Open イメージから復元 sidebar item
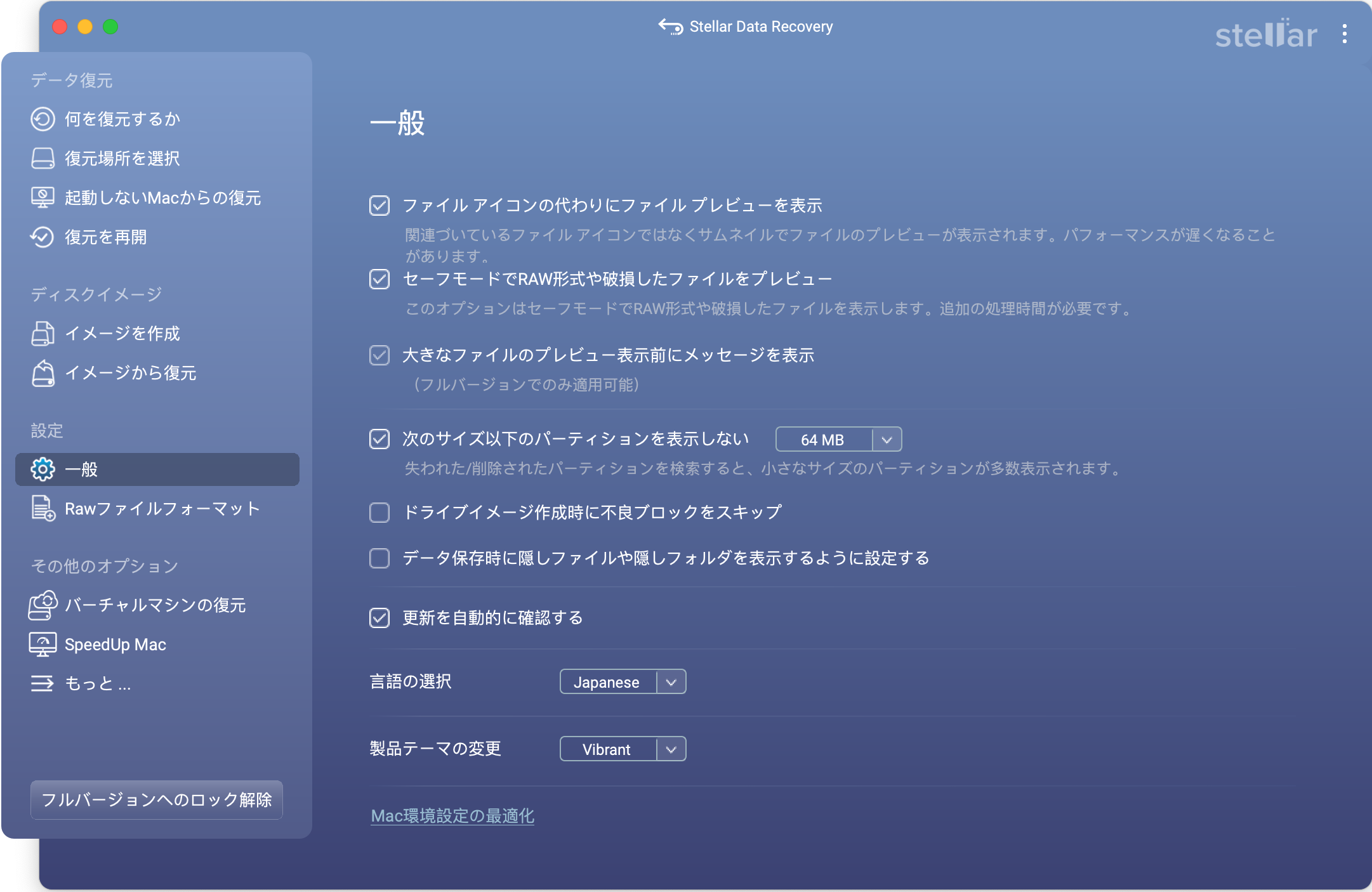 [x=157, y=373]
